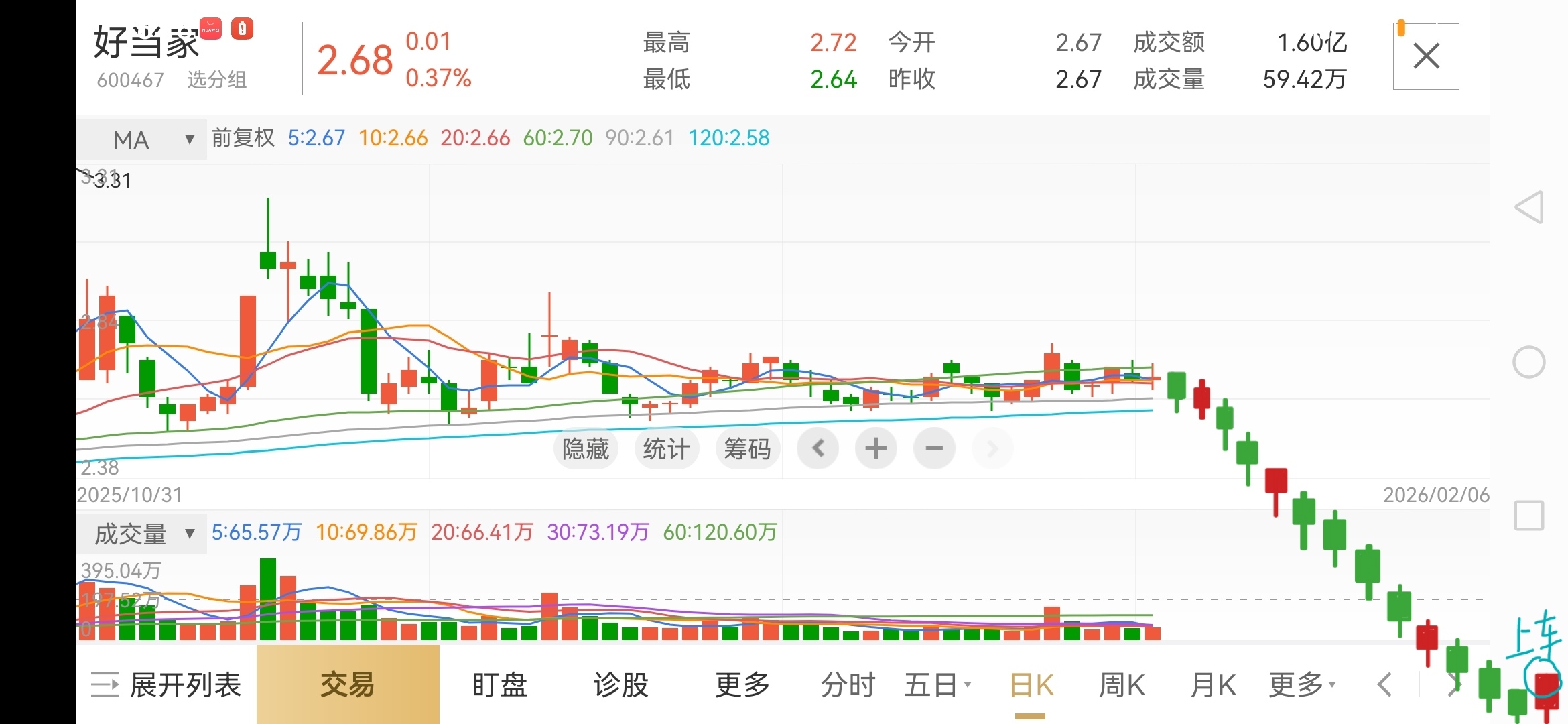This screenshot has width=1568, height=724.
Task: Tap the 交易 trade button
Action: (348, 684)
